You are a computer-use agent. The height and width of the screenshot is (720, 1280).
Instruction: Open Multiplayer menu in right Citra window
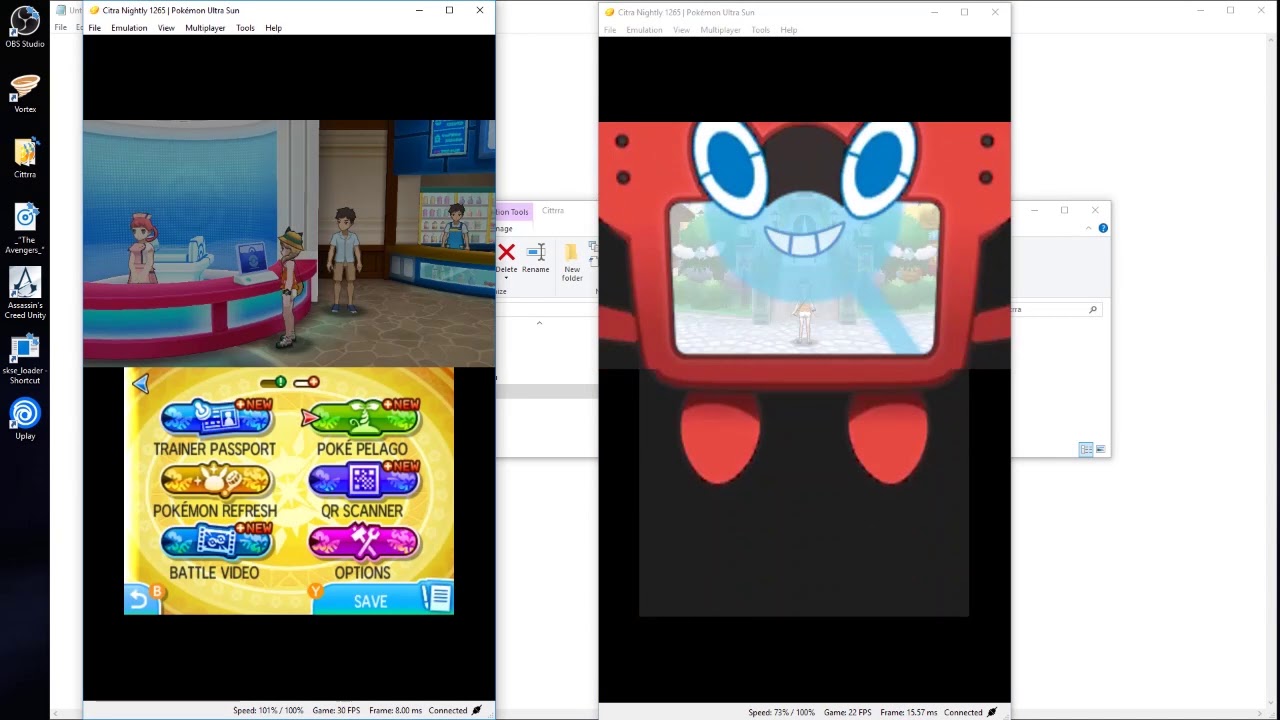tap(720, 30)
